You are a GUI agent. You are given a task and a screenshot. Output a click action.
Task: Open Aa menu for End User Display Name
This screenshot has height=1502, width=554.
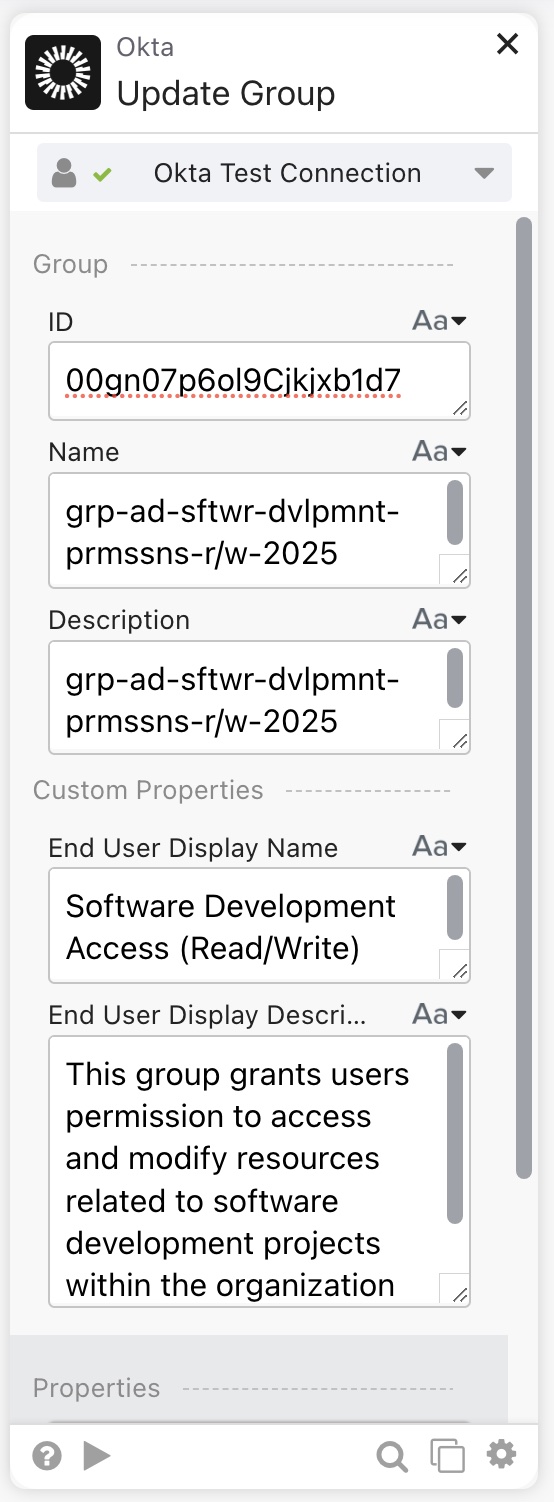(x=440, y=847)
